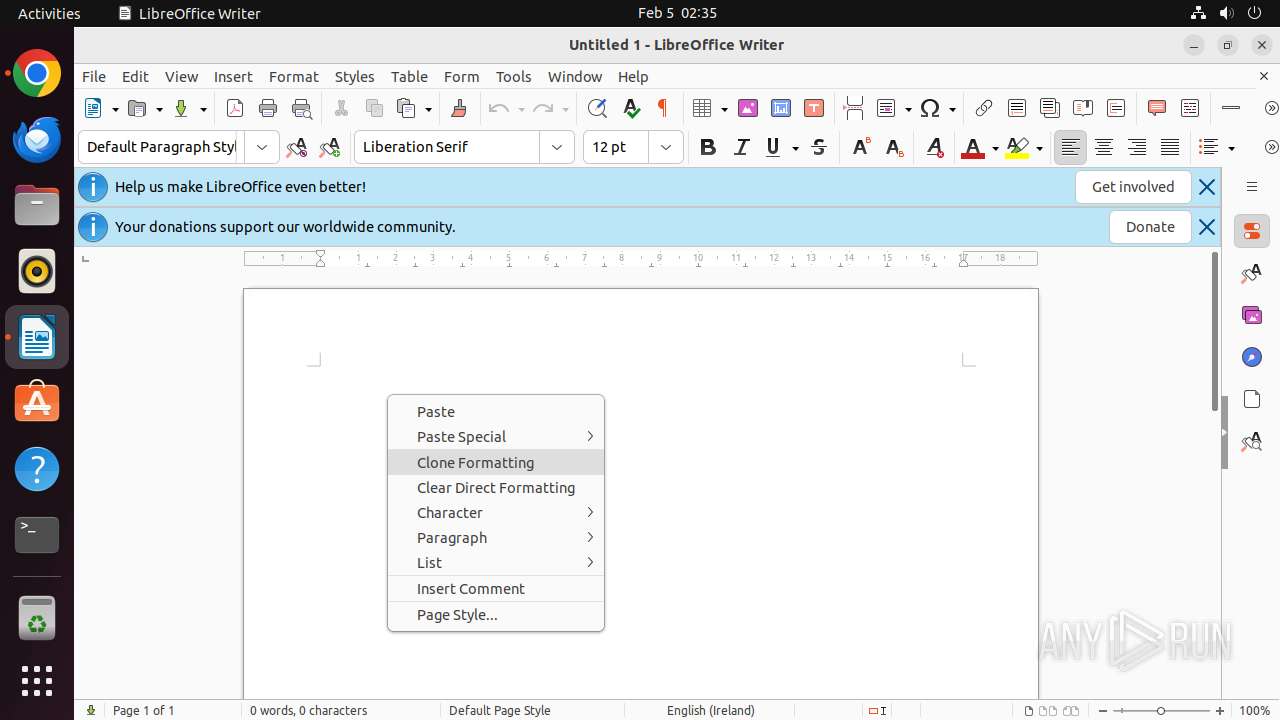Open sidebar Gallery deck icon
The width and height of the screenshot is (1280, 720).
[x=1251, y=315]
